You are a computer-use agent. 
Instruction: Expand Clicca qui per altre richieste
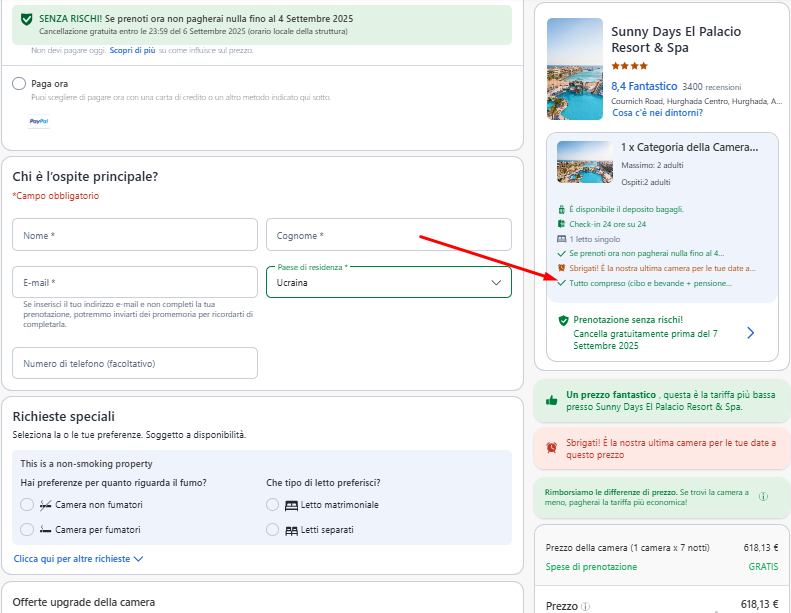(78, 559)
